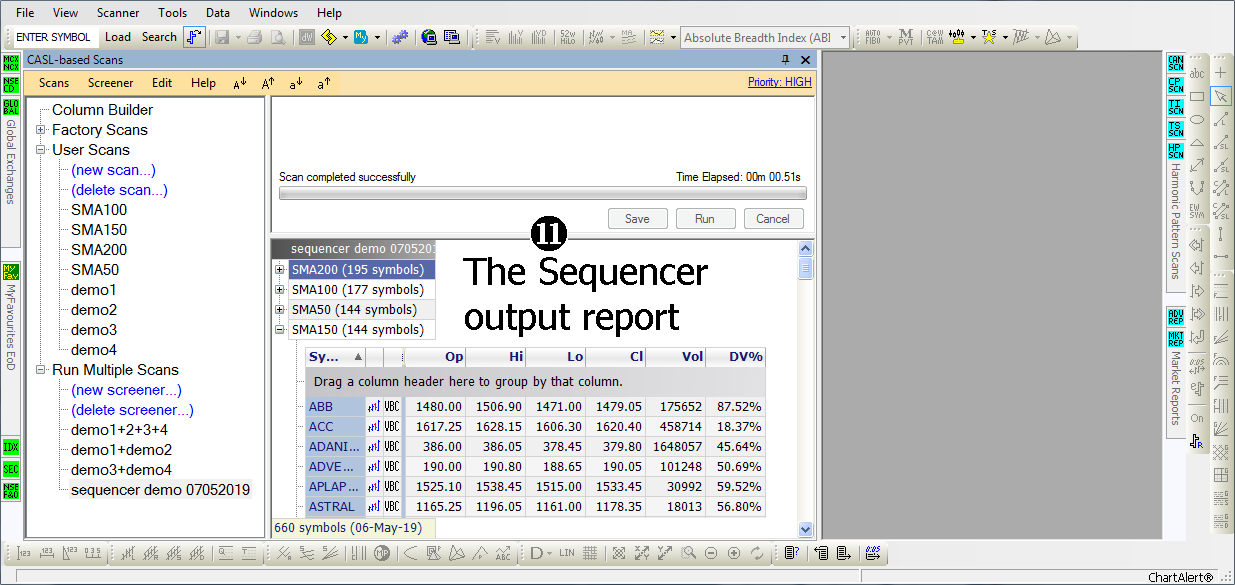Click the Priority: HIGH link
The image size is (1235, 585).
pyautogui.click(x=780, y=82)
